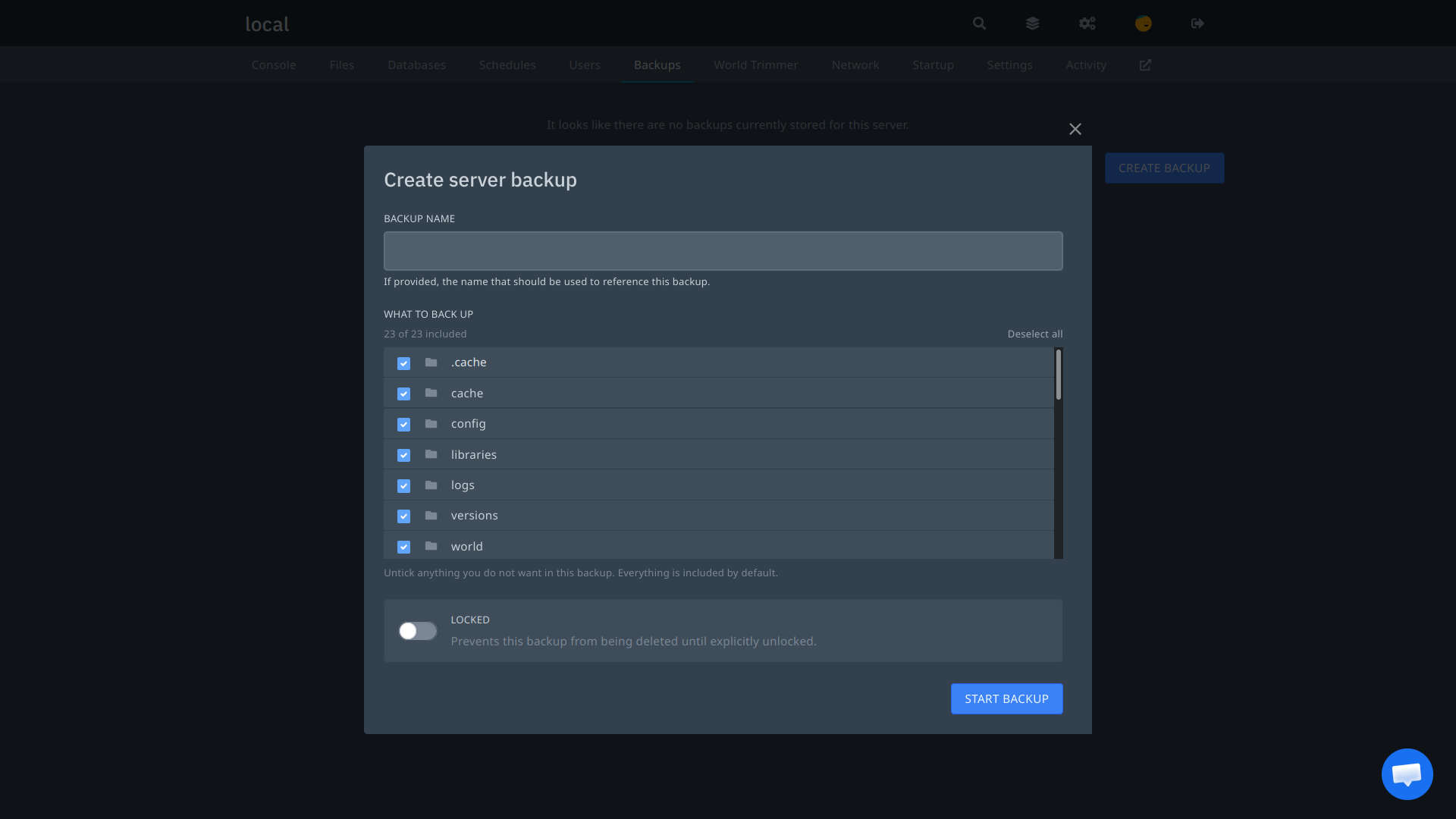The height and width of the screenshot is (819, 1456).
Task: Uncheck the versions folder checkbox
Action: [x=403, y=516]
